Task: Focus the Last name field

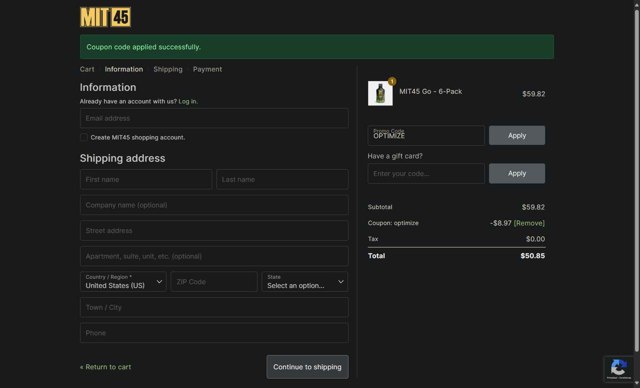Action: point(282,180)
